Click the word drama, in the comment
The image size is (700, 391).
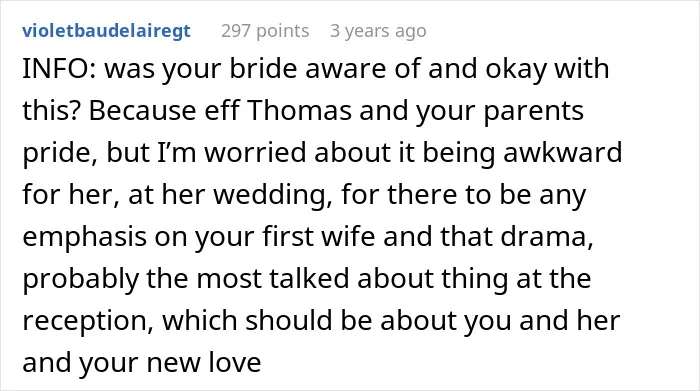(x=547, y=236)
